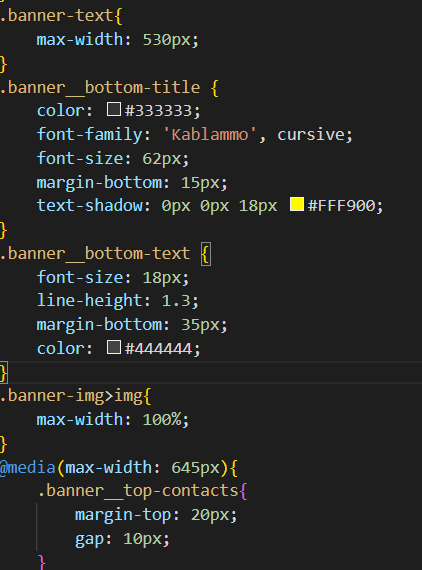Click the closing brace after color #444444
The width and height of the screenshot is (422, 570).
[x=4, y=373]
